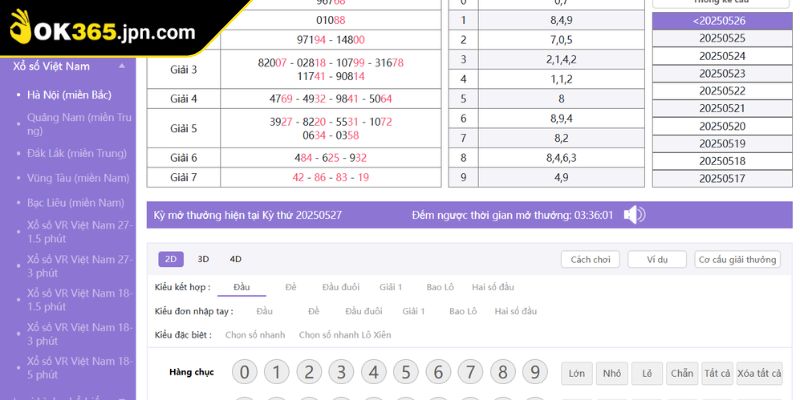
Task: Select number ball 7 in Hàng chục
Action: pos(471,373)
